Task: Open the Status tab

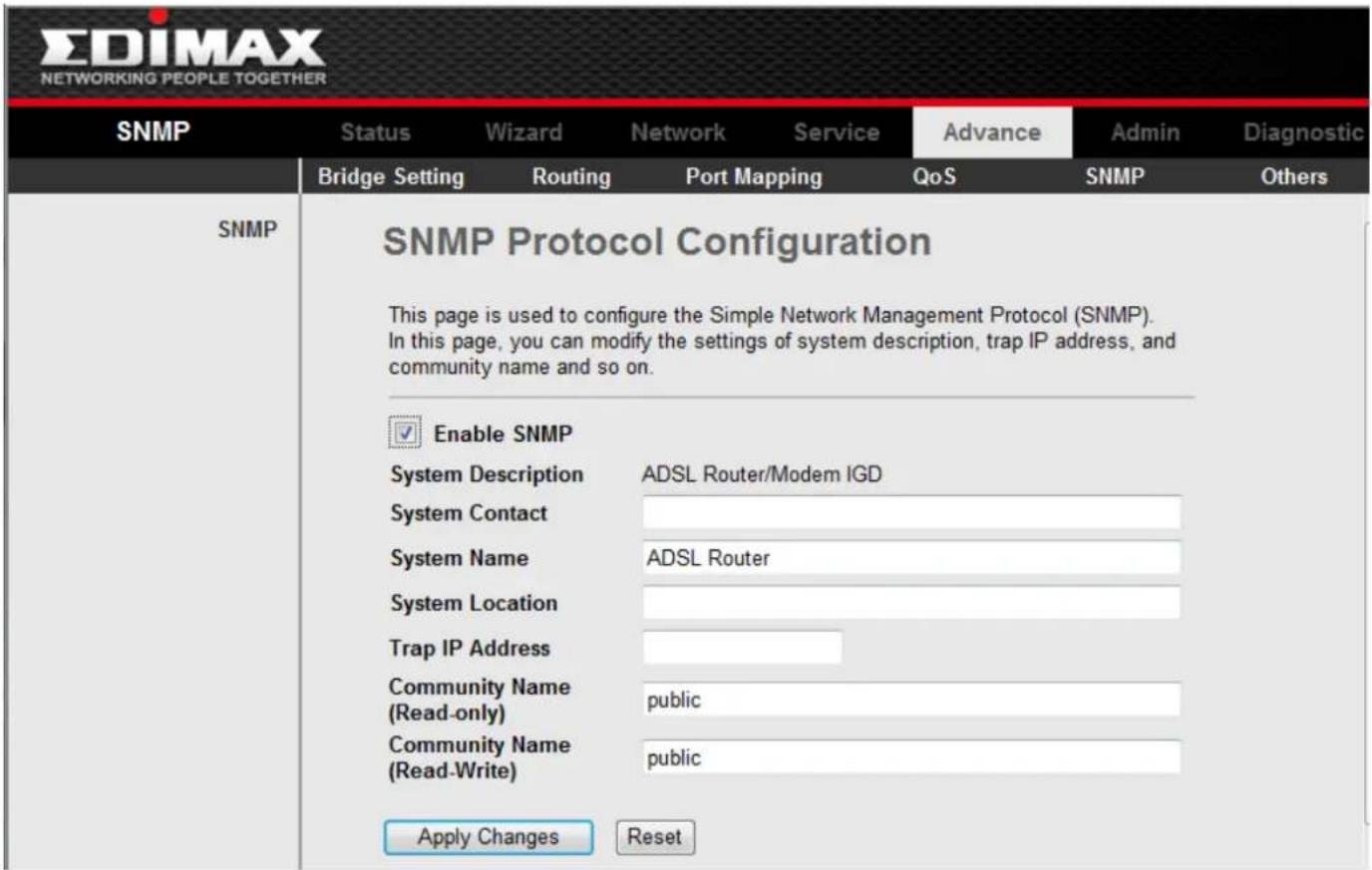Action: (x=375, y=133)
